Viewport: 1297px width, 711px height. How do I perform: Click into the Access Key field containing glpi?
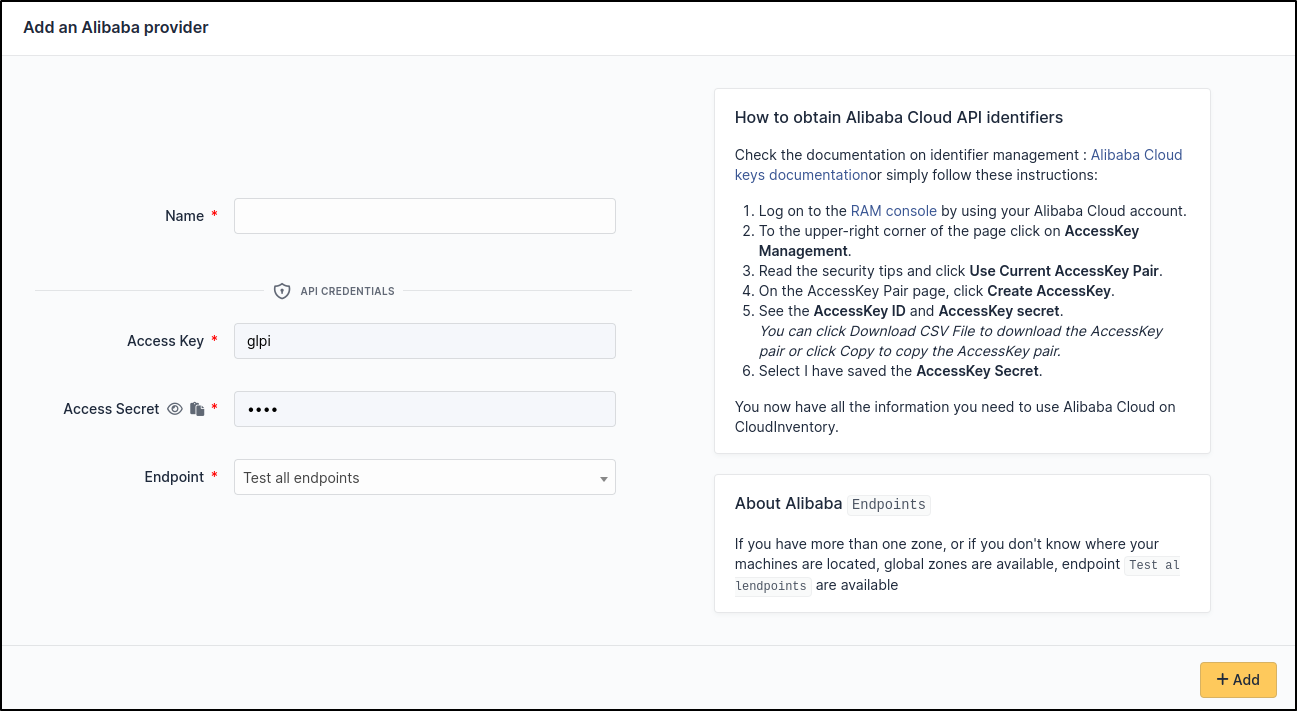[424, 341]
